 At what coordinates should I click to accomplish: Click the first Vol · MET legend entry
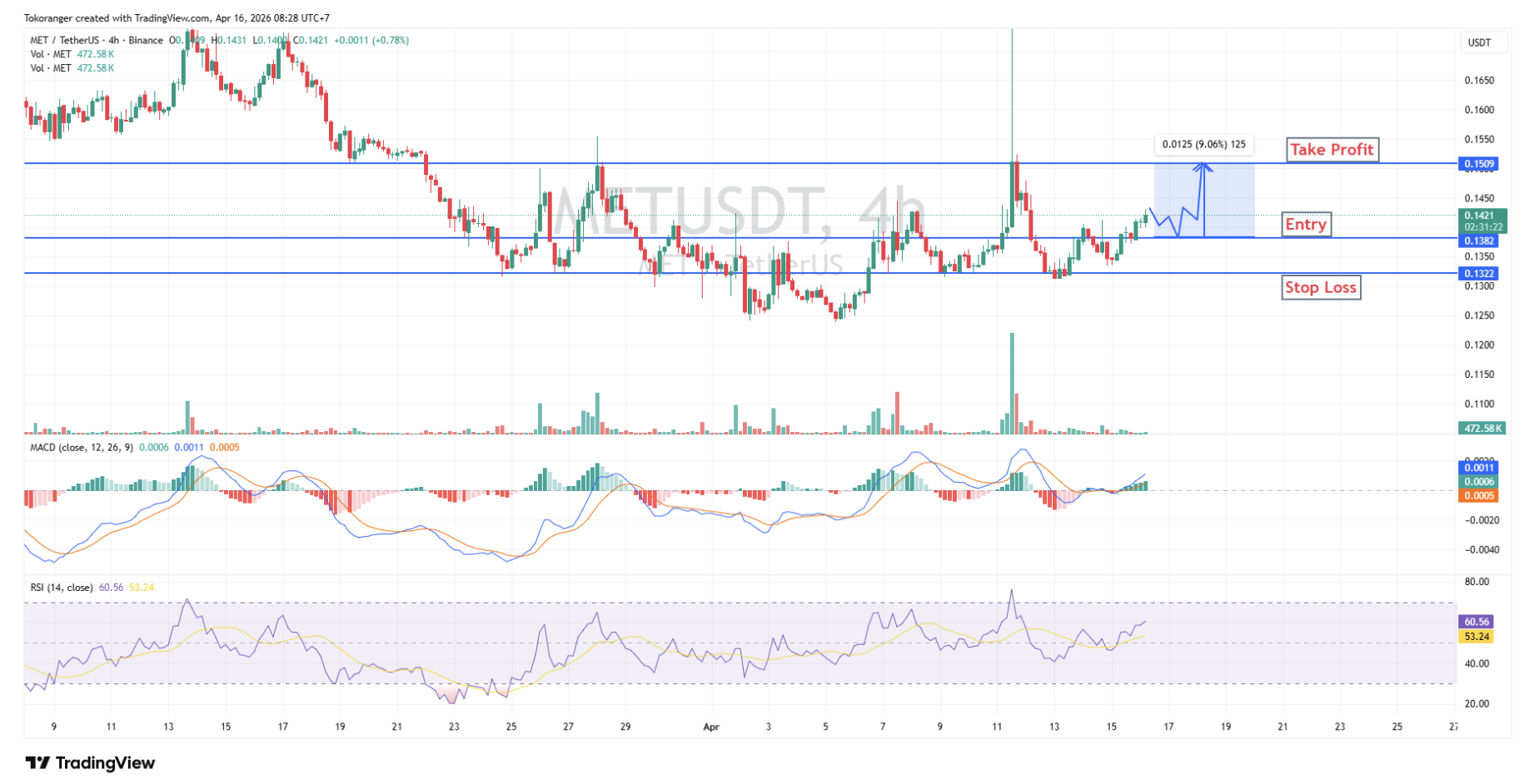click(x=51, y=54)
